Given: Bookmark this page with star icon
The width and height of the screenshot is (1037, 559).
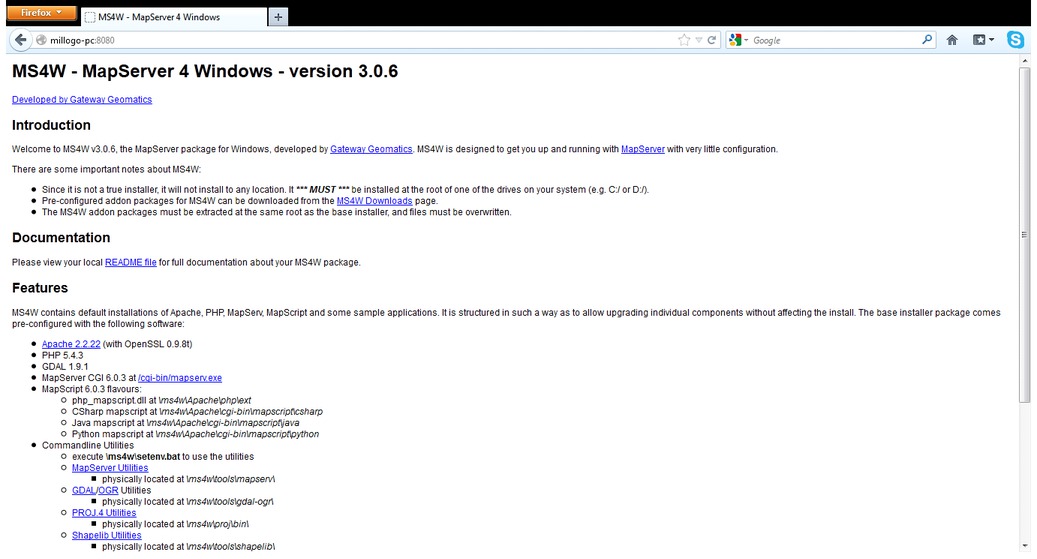Looking at the screenshot, I should (x=684, y=40).
